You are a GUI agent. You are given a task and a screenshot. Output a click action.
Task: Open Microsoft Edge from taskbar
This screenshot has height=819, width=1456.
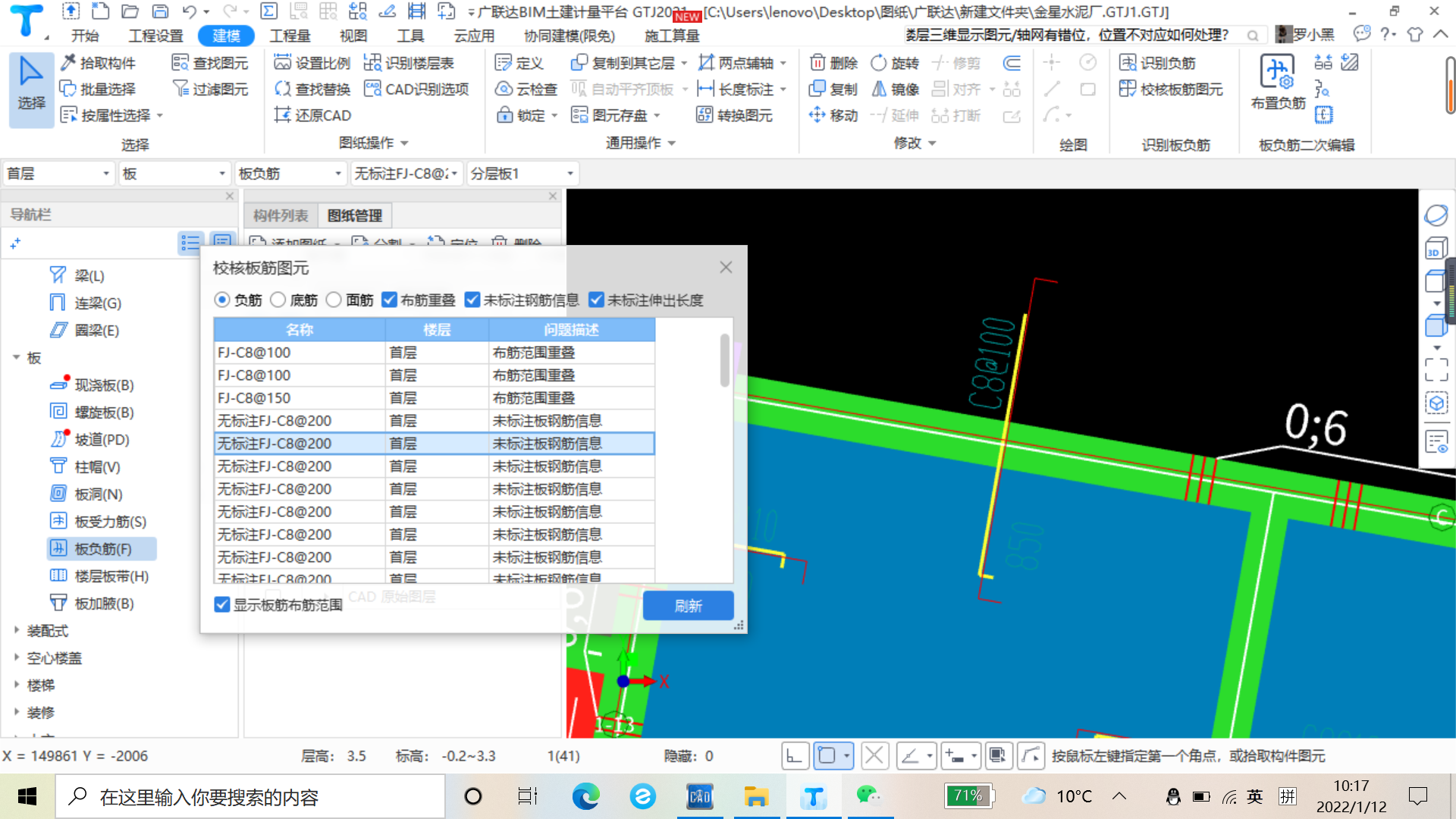[585, 796]
